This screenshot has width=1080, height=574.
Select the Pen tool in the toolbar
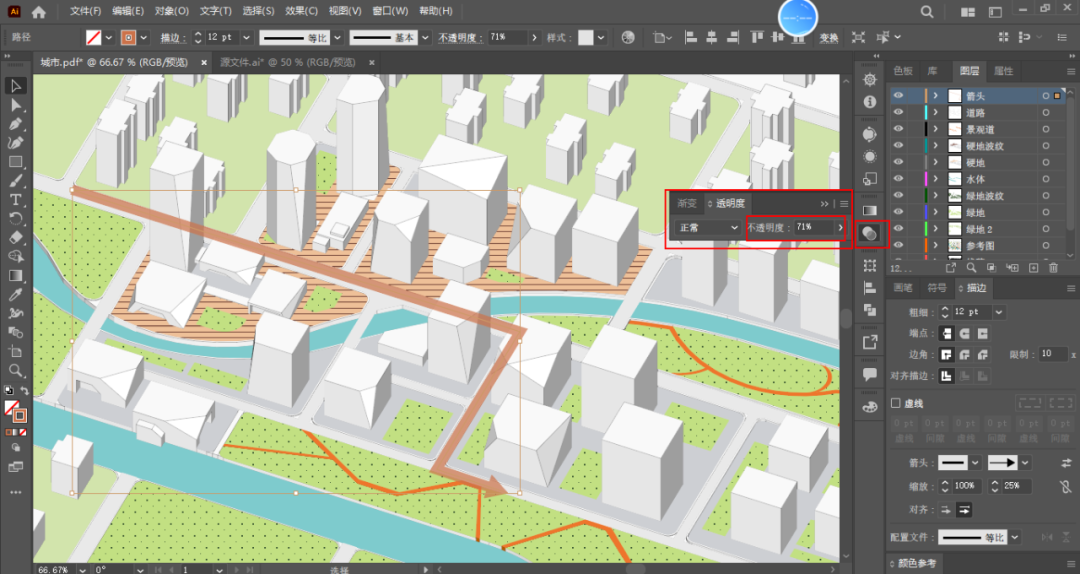click(x=16, y=124)
